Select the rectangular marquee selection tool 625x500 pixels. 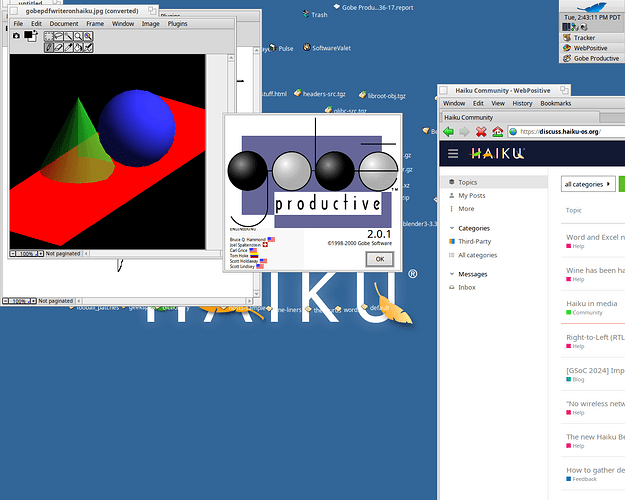49,36
